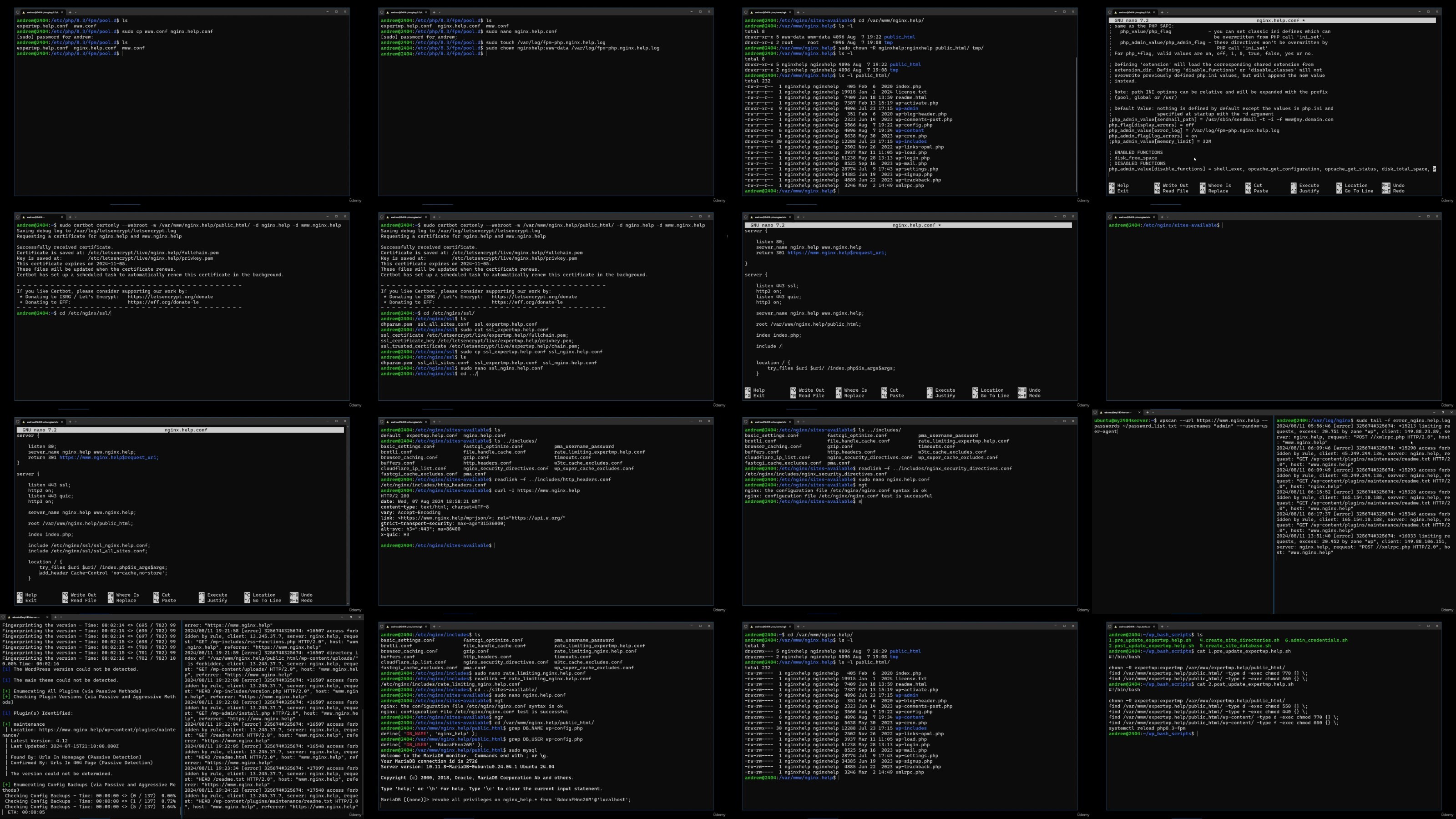The height and width of the screenshot is (819, 1456).
Task: Select ubuntu@my2404server tab in 'Fingerprinting the version' window
Action: point(28,617)
